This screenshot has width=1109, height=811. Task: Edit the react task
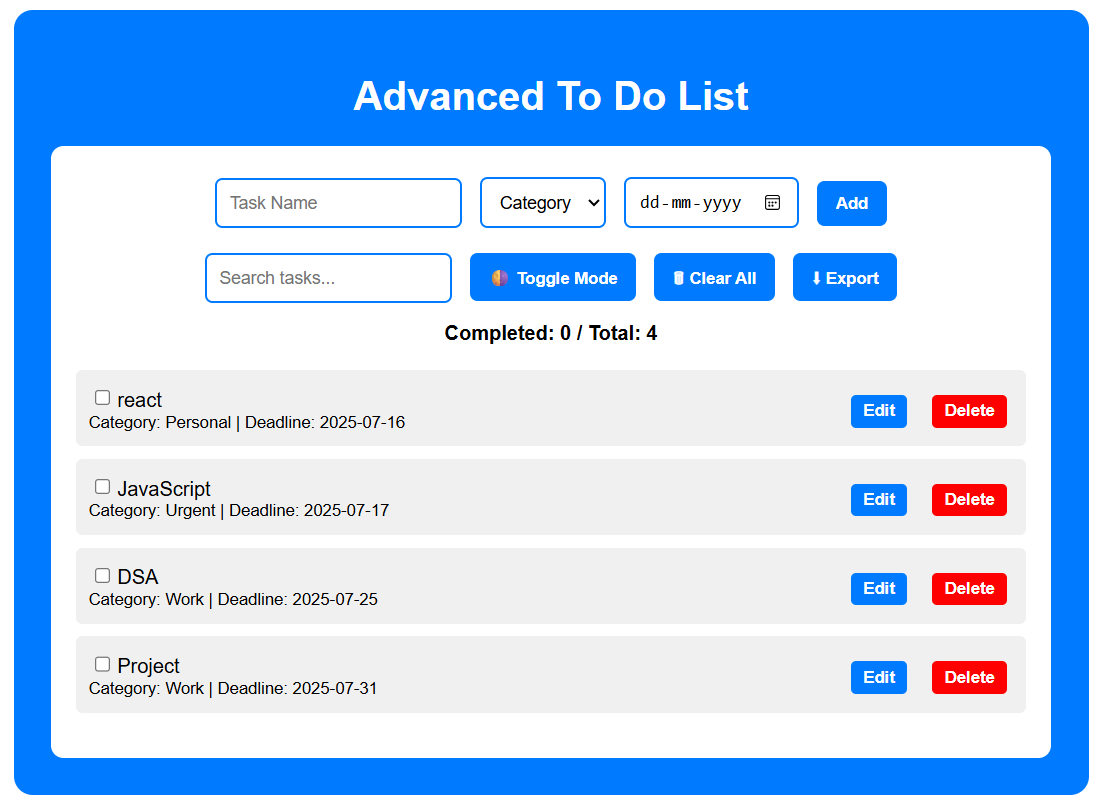(x=878, y=411)
